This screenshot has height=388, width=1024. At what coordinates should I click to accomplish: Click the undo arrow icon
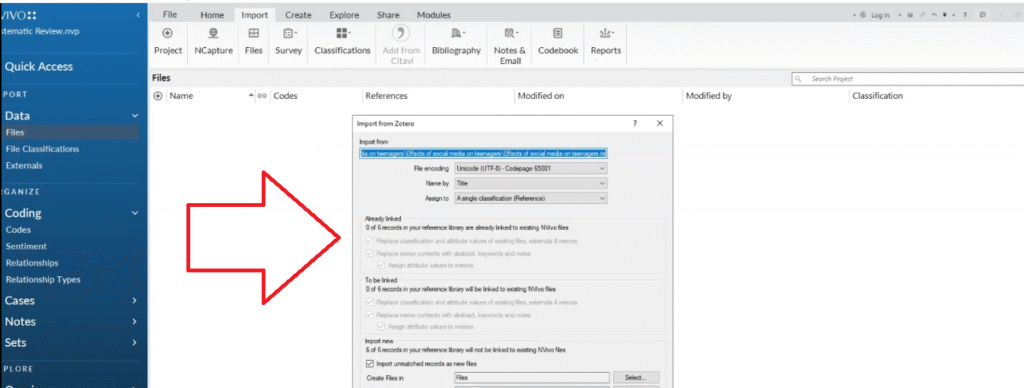click(935, 15)
